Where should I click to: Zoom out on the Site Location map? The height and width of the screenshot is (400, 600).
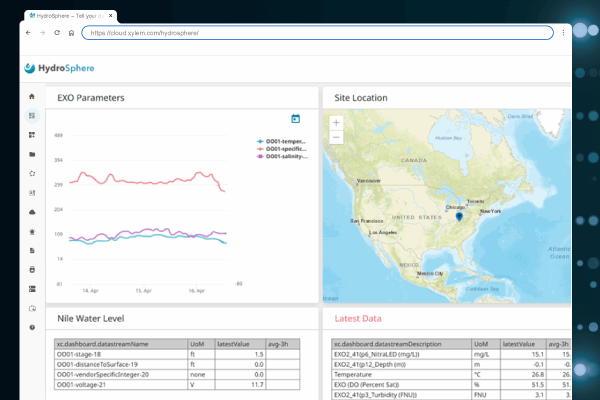[x=336, y=137]
